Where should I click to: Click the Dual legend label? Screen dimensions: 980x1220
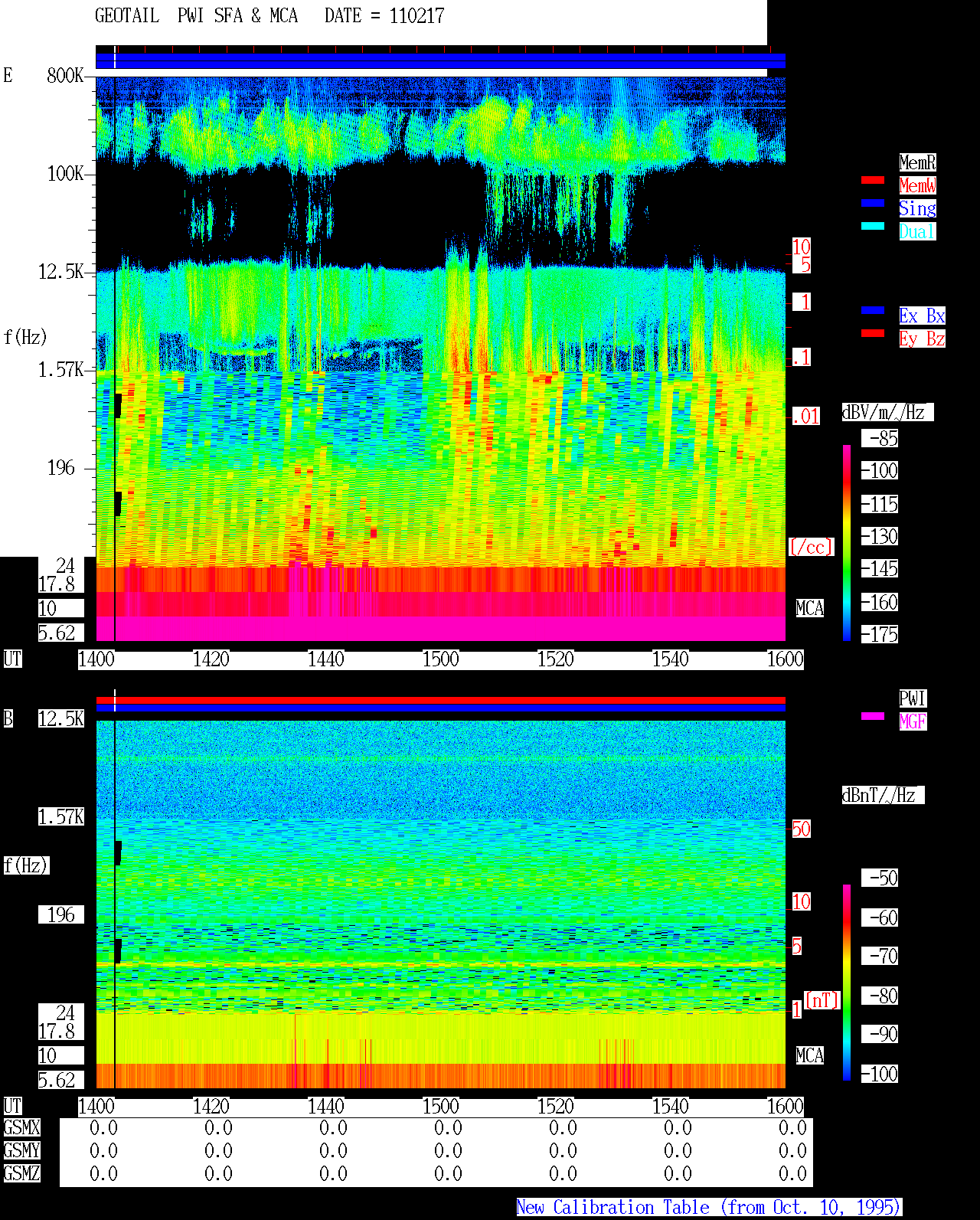[917, 231]
